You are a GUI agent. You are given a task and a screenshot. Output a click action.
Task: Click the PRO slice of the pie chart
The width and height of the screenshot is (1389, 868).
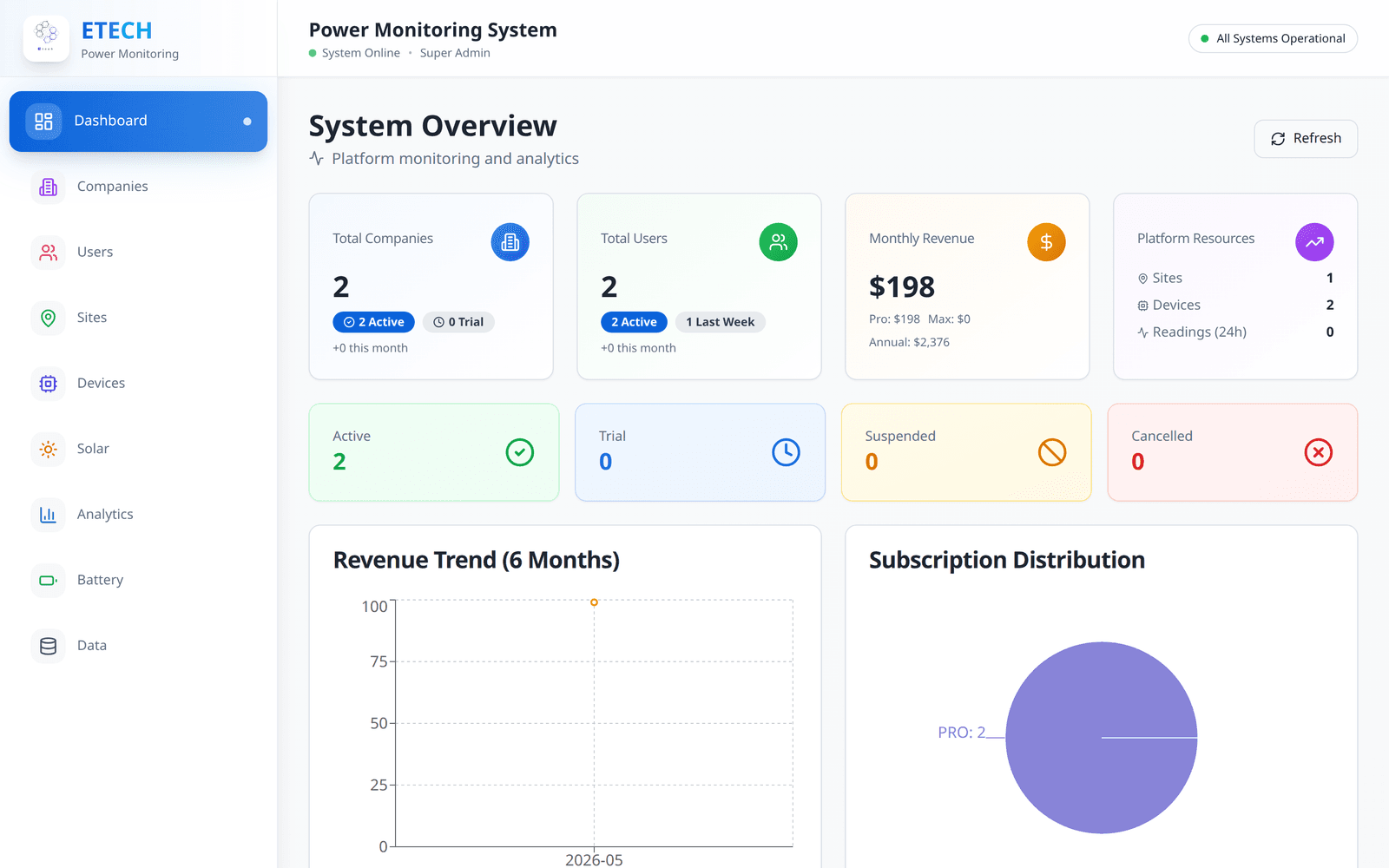1101,738
